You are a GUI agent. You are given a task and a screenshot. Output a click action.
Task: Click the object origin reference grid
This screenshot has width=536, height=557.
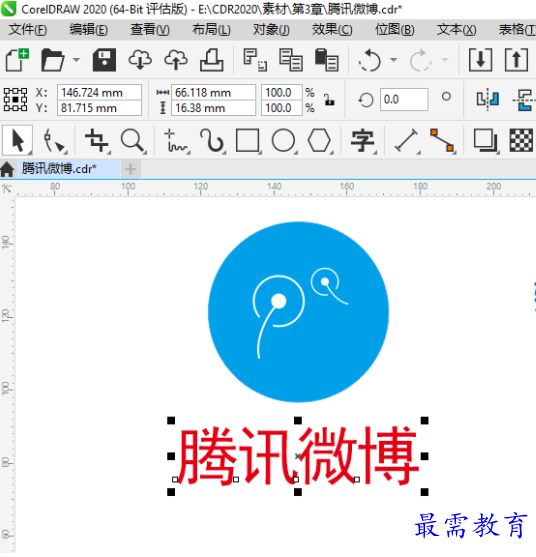(15, 99)
